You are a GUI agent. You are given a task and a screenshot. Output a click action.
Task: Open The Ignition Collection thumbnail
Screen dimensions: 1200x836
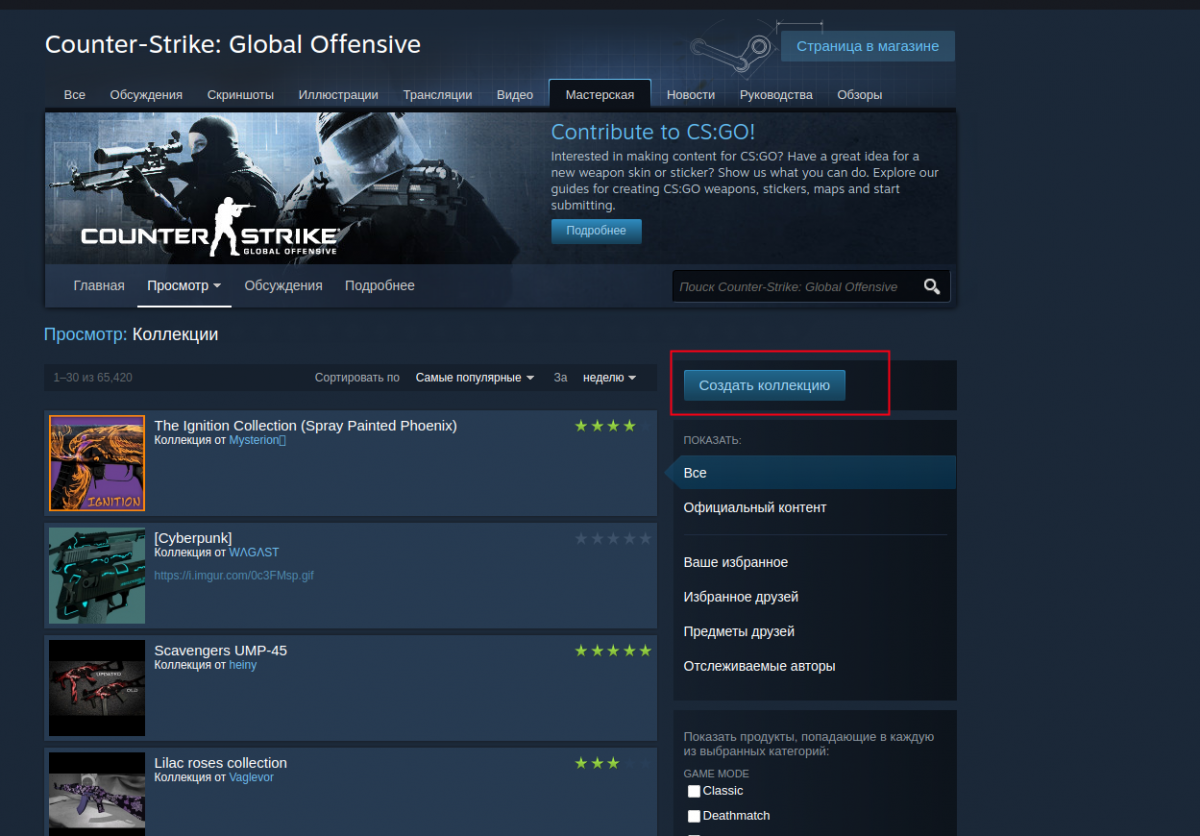click(97, 463)
